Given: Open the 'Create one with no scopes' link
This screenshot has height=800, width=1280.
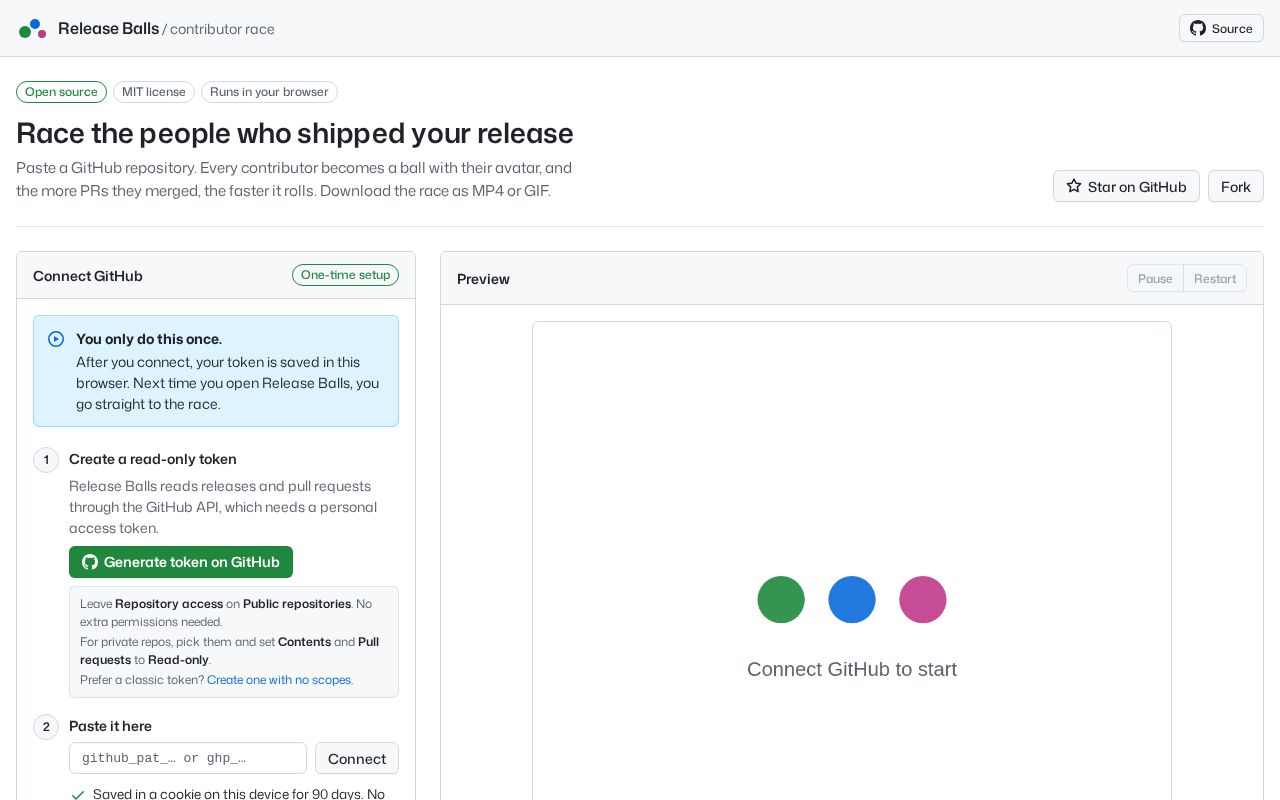Looking at the screenshot, I should (x=279, y=680).
